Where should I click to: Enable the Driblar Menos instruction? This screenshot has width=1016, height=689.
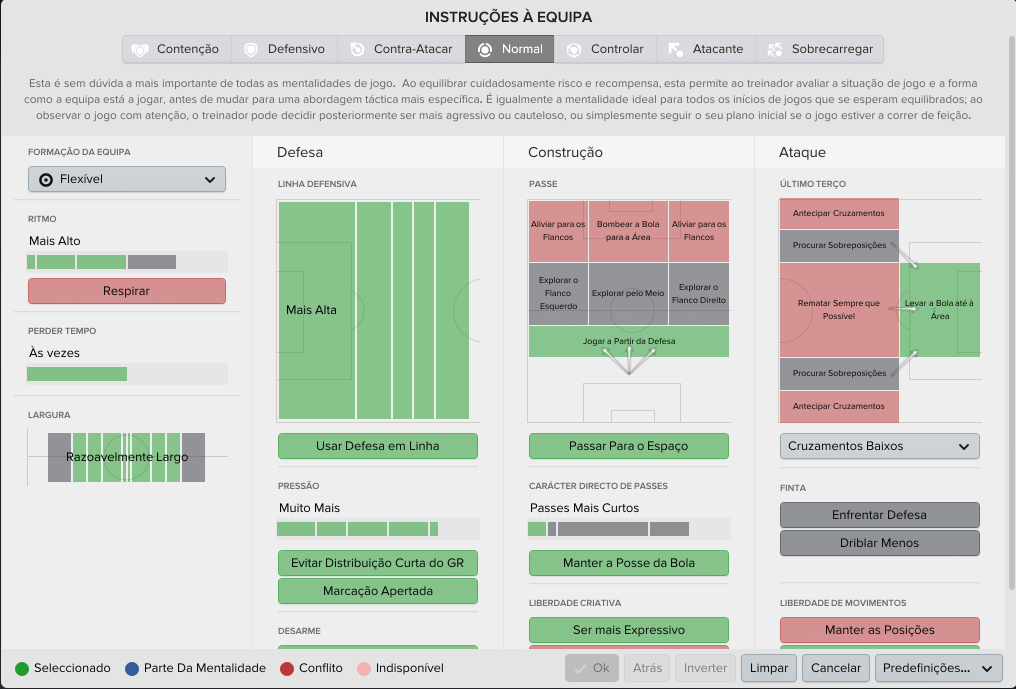tap(879, 543)
